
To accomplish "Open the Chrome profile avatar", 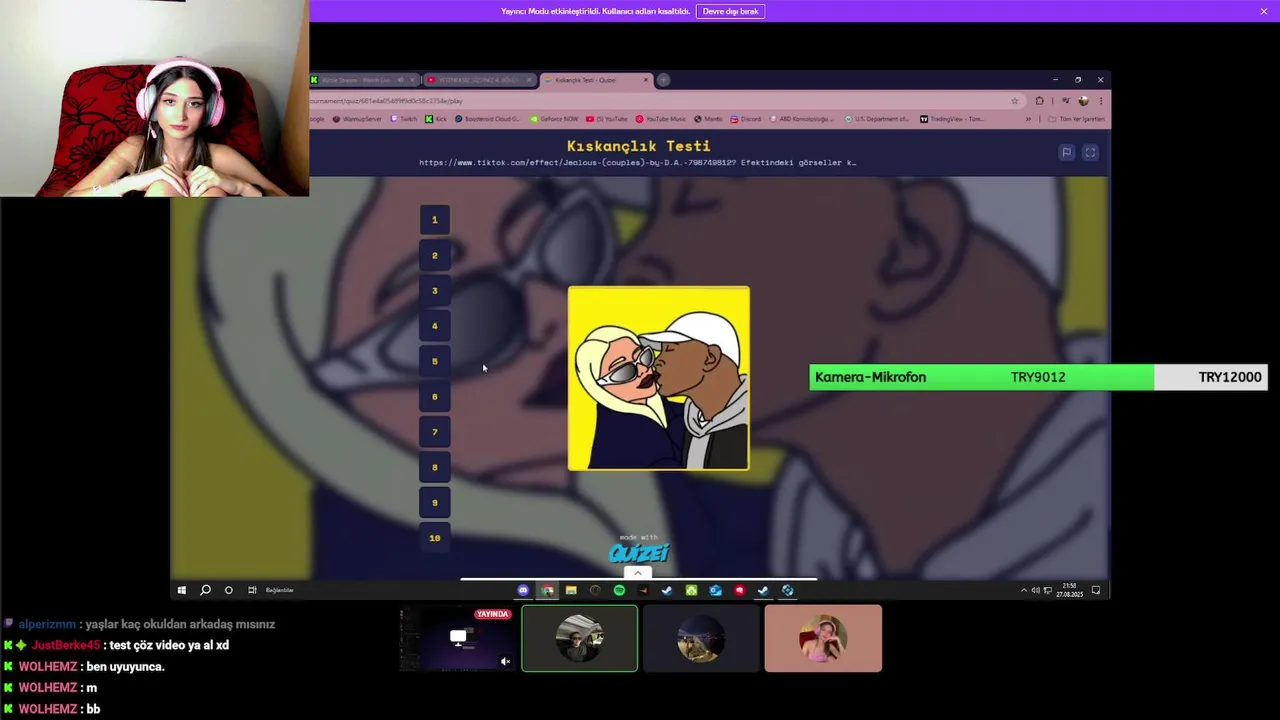I will pos(1083,101).
